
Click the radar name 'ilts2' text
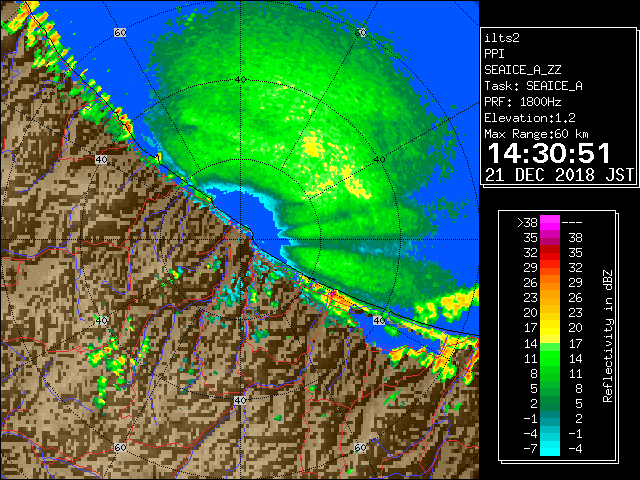[502, 38]
